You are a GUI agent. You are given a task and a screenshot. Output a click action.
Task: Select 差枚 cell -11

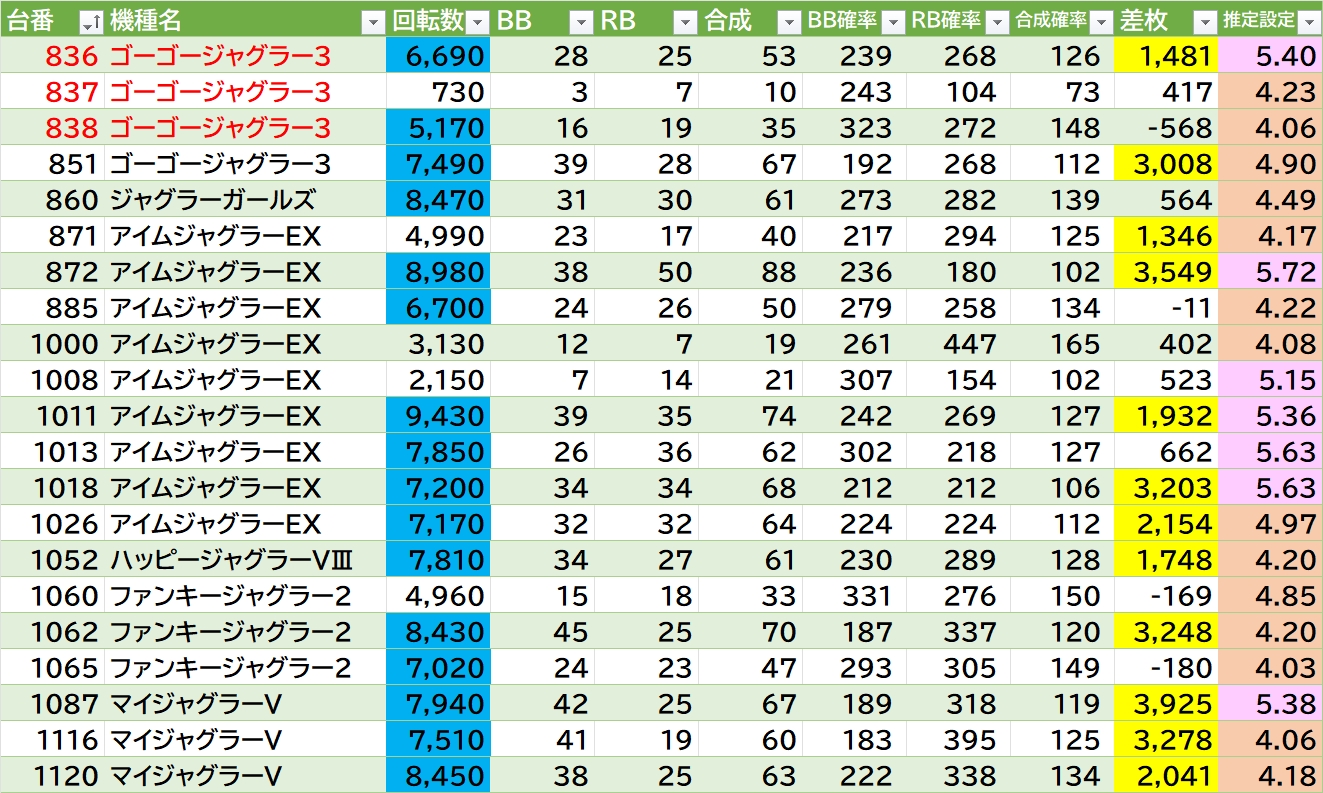tap(1166, 308)
